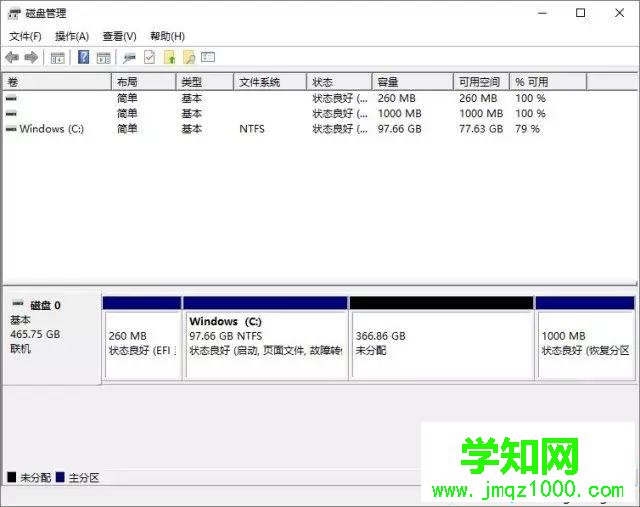The height and width of the screenshot is (507, 640).
Task: Minimize the Disk Management window
Action: coord(542,13)
